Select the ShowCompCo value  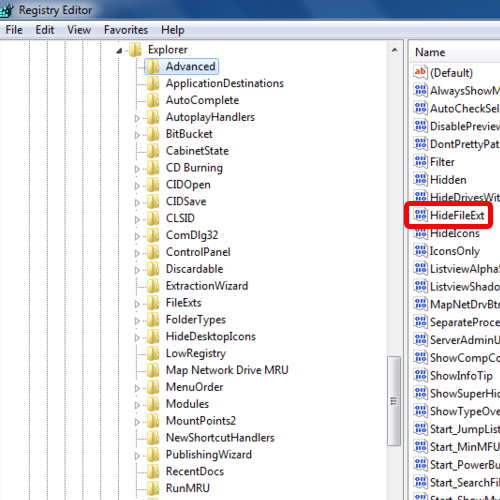(465, 358)
